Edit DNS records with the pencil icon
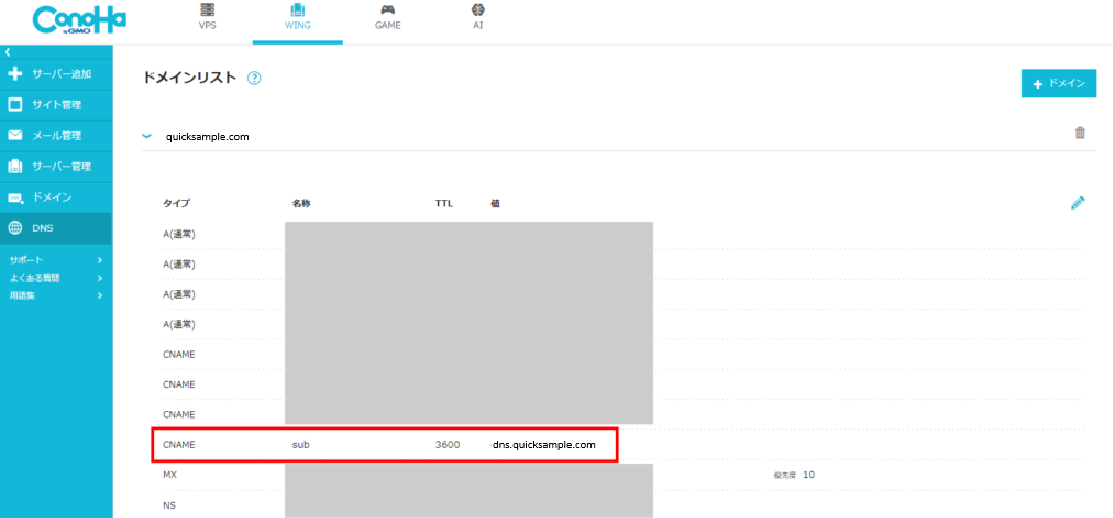The height and width of the screenshot is (518, 1113). pyautogui.click(x=1077, y=203)
